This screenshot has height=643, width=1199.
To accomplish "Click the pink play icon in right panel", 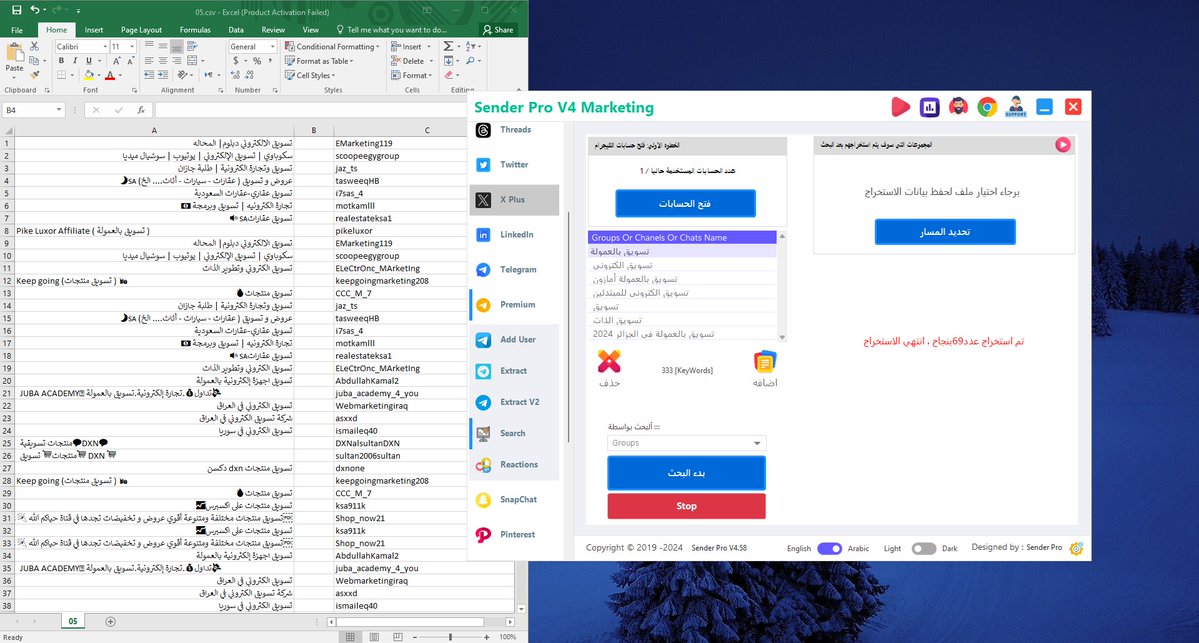I will click(x=1063, y=145).
